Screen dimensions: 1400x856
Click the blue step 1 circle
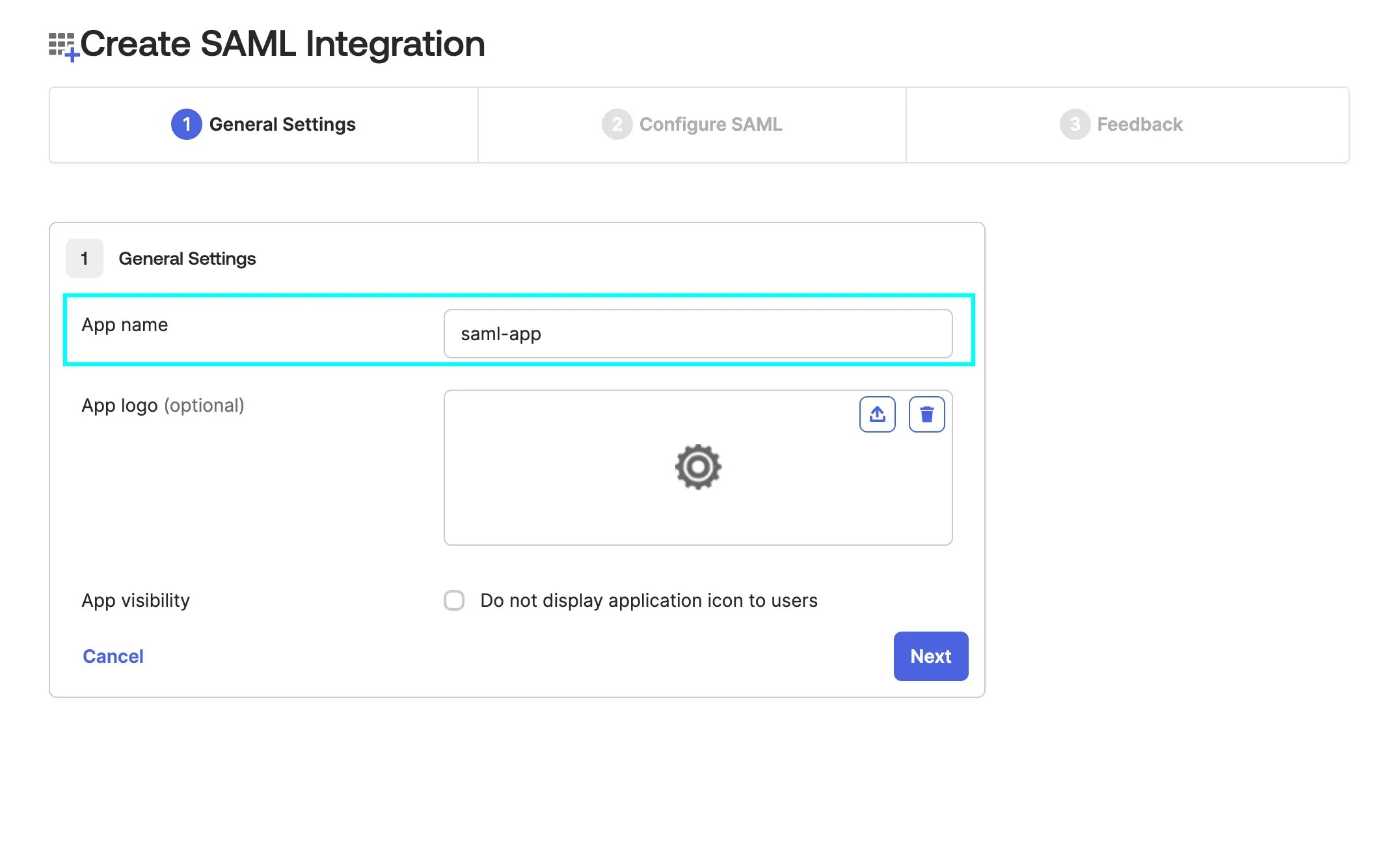coord(186,124)
